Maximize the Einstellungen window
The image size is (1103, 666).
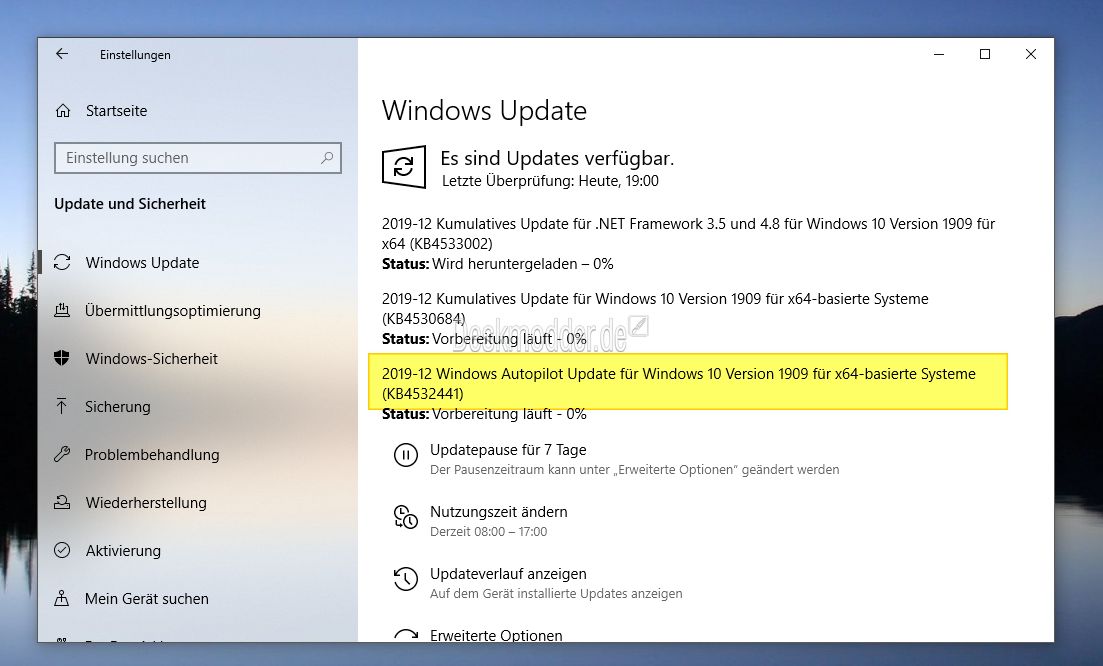[985, 54]
